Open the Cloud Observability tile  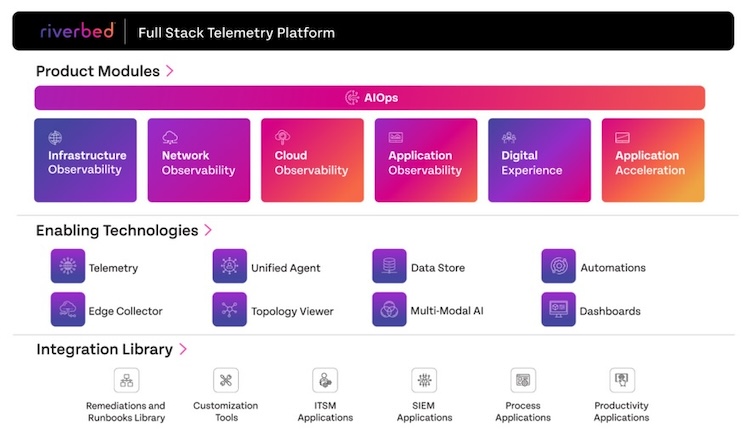pyautogui.click(x=312, y=160)
